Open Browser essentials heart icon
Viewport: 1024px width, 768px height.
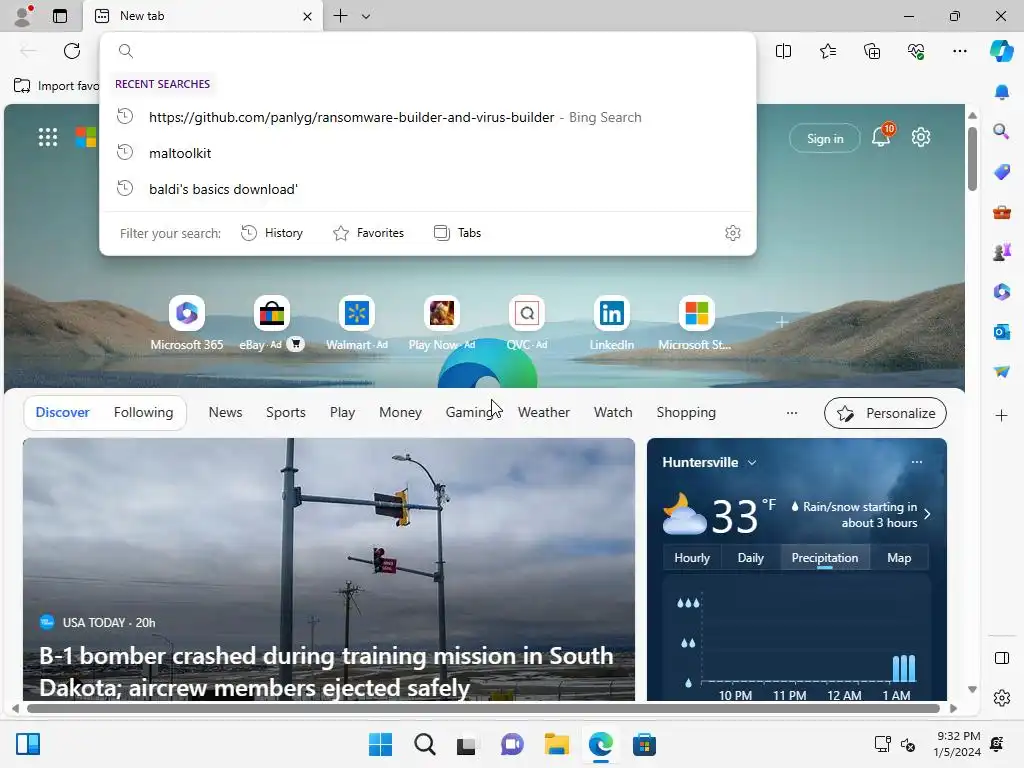pyautogui.click(x=916, y=51)
